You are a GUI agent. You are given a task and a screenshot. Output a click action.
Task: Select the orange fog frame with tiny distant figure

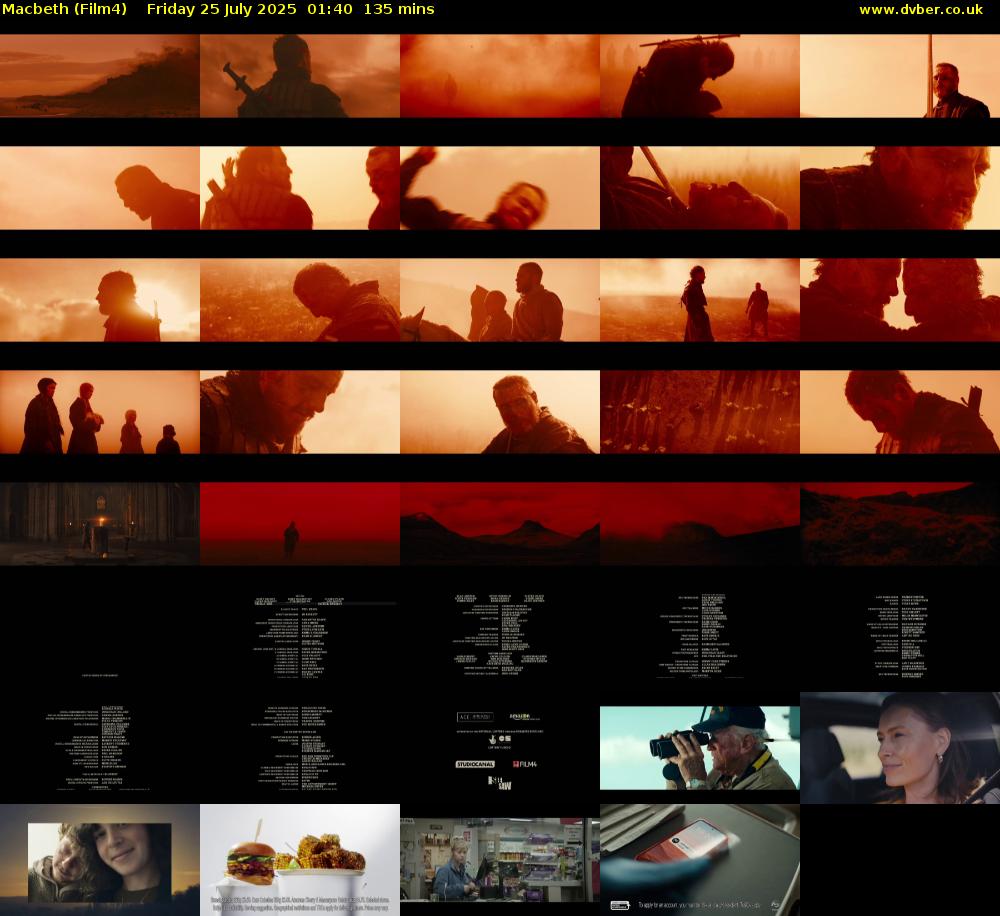tap(500, 76)
